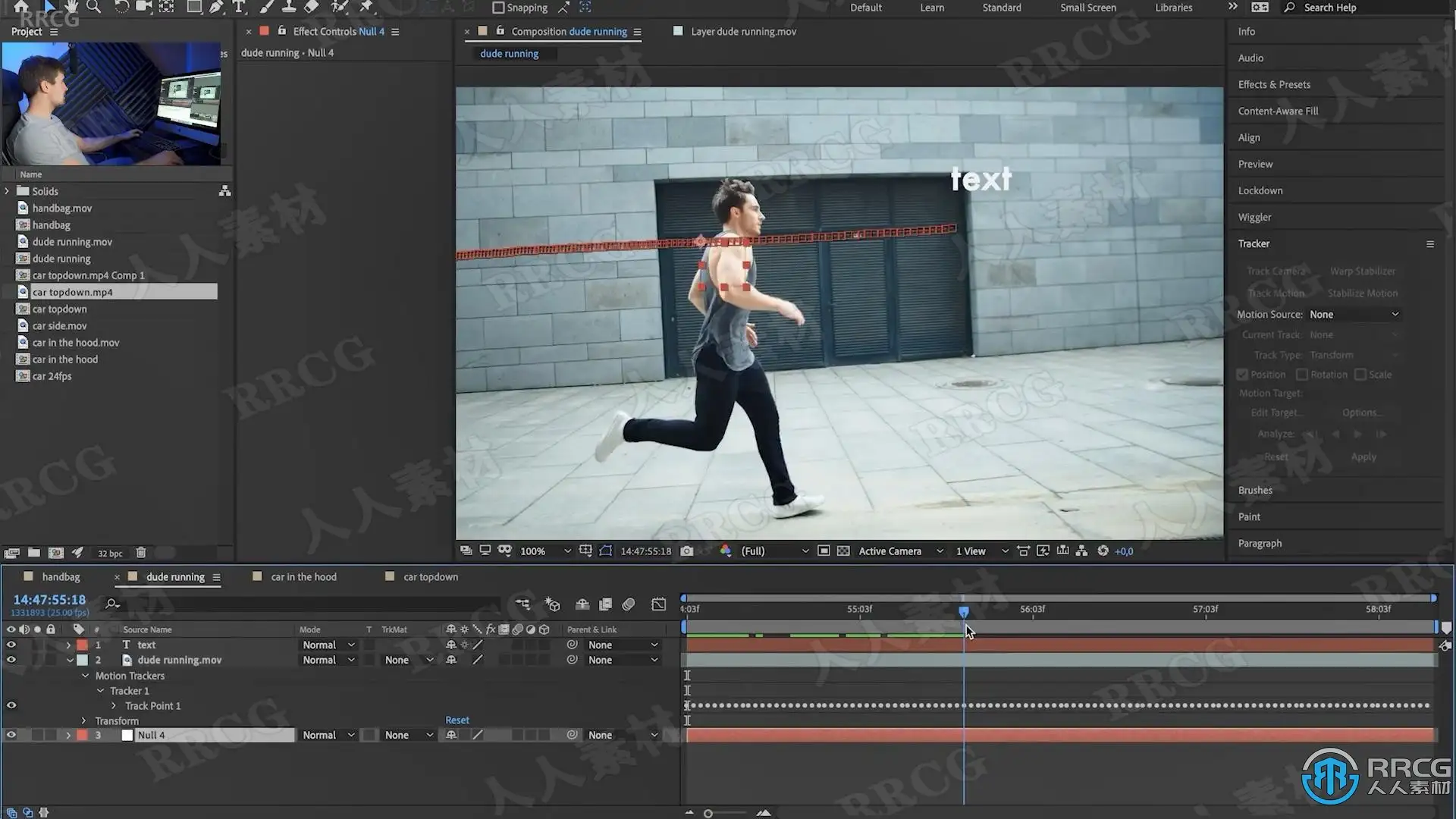Select the Puppet Pin tool
This screenshot has width=1456, height=819.
[366, 7]
